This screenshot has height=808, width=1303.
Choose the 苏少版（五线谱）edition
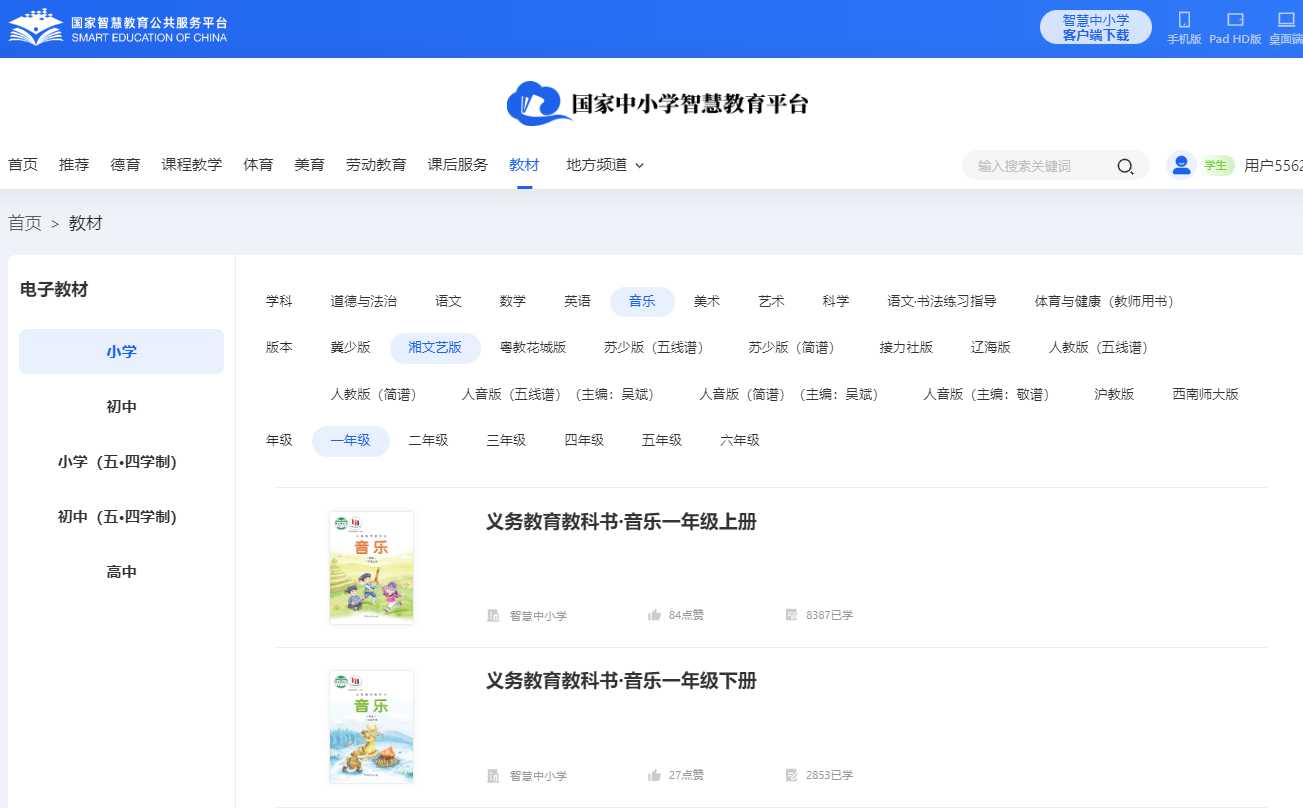[657, 348]
